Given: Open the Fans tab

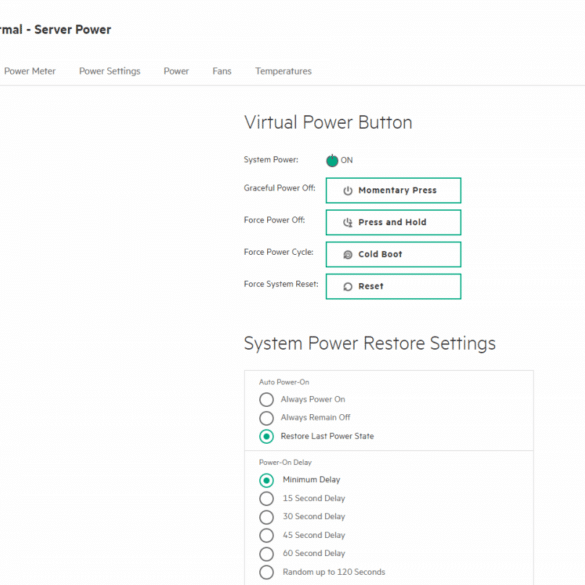Looking at the screenshot, I should click(x=222, y=71).
